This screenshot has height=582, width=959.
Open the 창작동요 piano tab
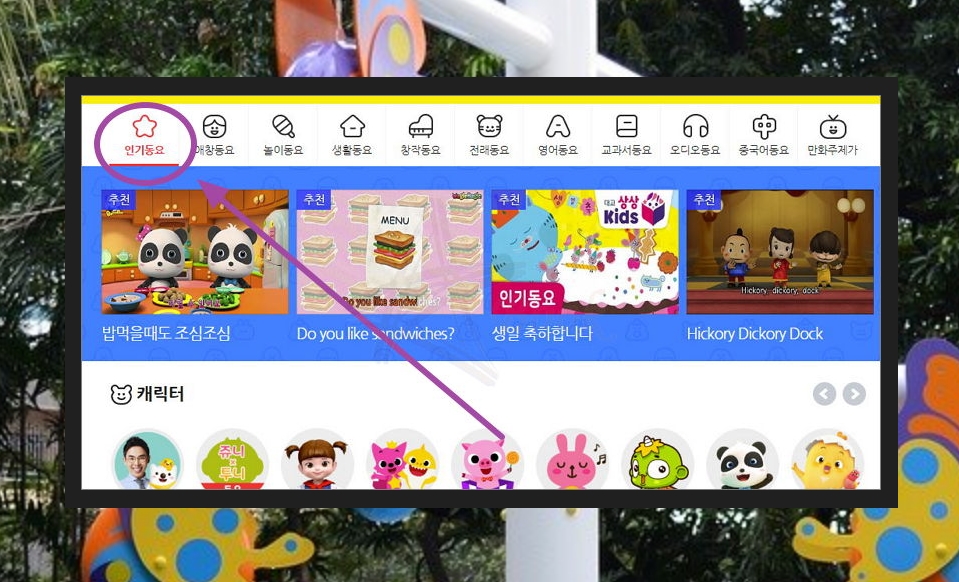pyautogui.click(x=420, y=136)
